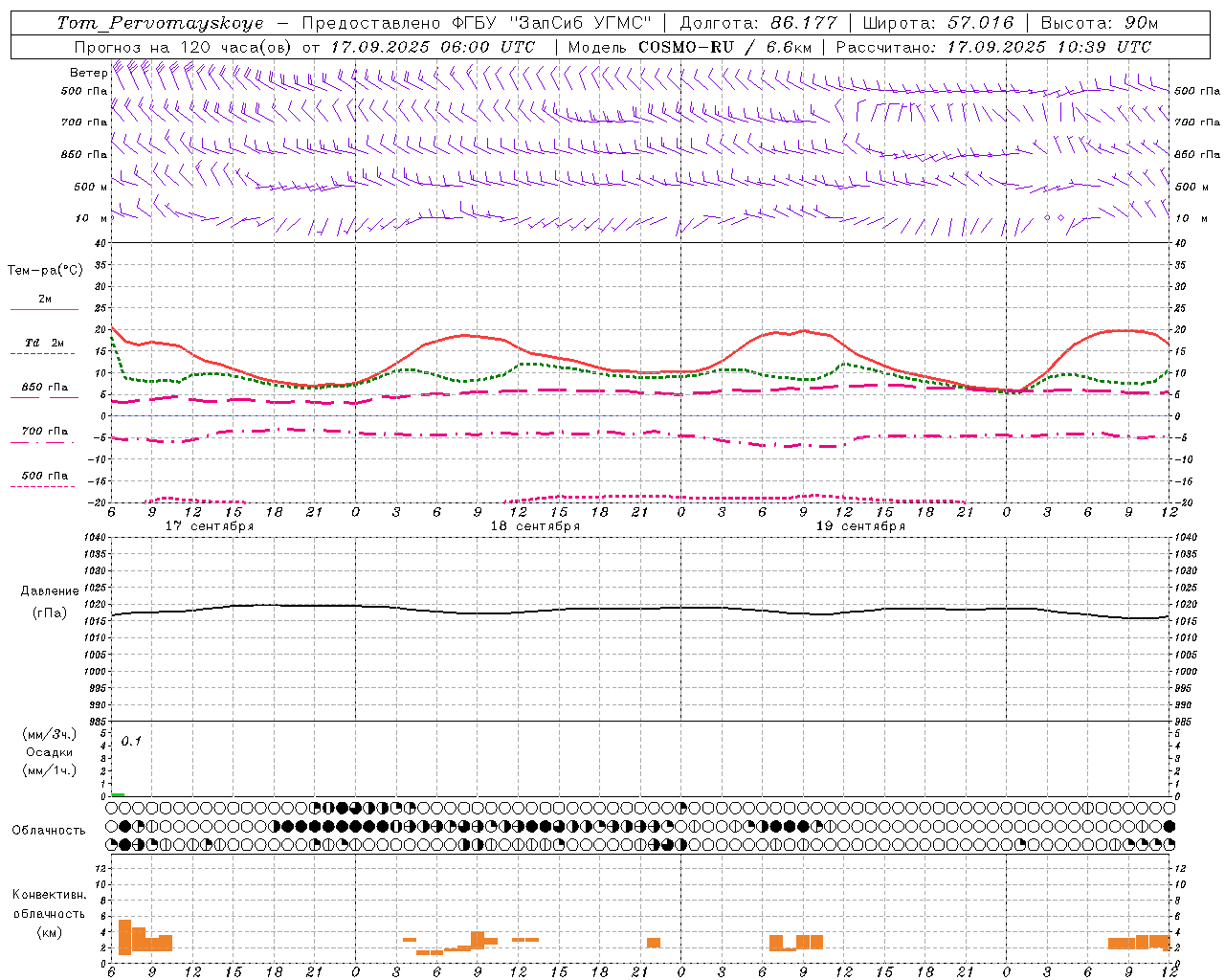Click the Тем-ра(°C) axis title
This screenshot has width=1225, height=980.
(x=45, y=271)
